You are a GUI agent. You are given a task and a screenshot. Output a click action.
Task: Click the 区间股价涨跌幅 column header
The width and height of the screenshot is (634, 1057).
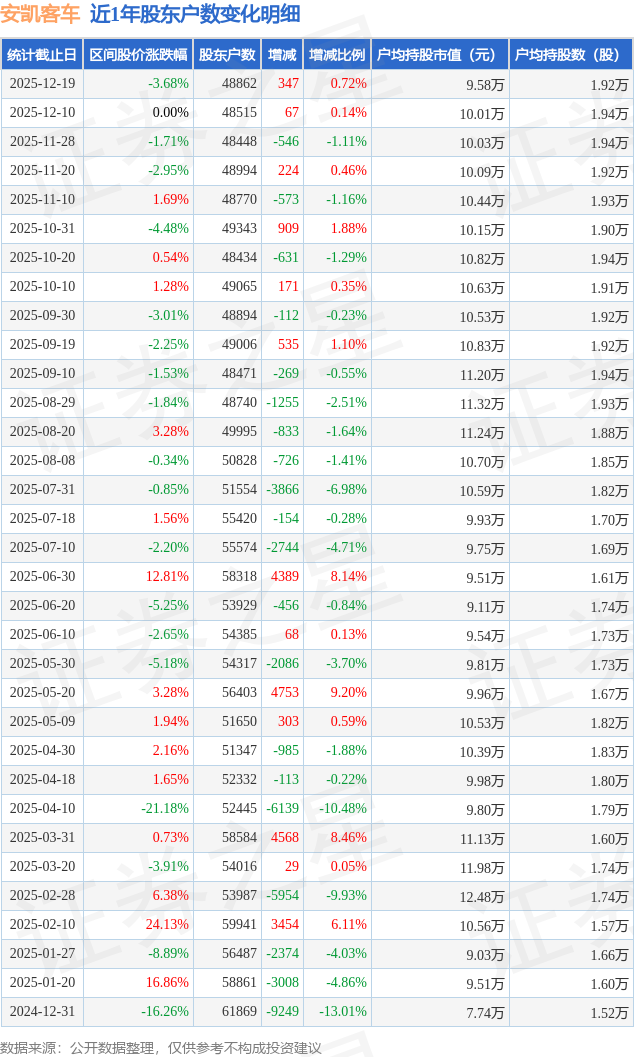tap(137, 55)
